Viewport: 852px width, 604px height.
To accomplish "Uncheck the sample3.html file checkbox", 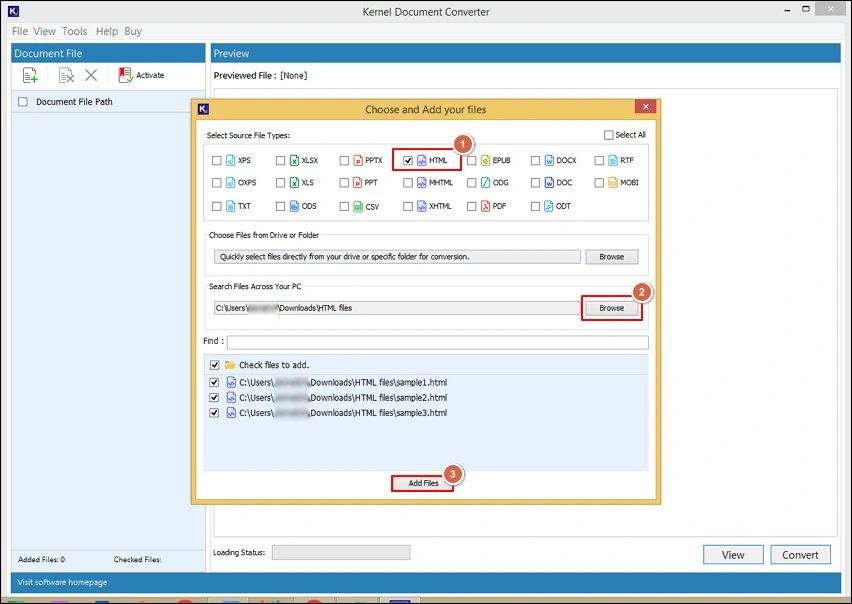I will pyautogui.click(x=214, y=413).
